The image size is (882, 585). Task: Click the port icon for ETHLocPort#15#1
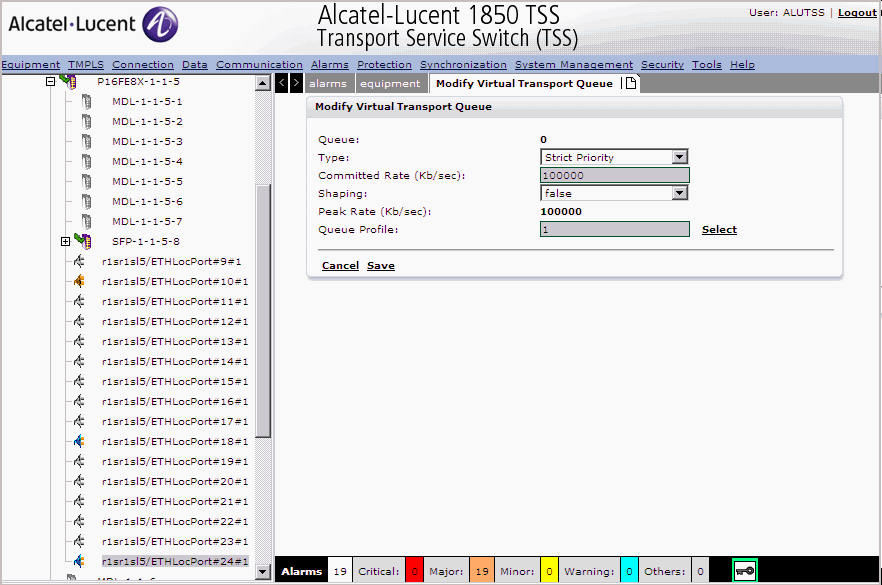pos(79,381)
